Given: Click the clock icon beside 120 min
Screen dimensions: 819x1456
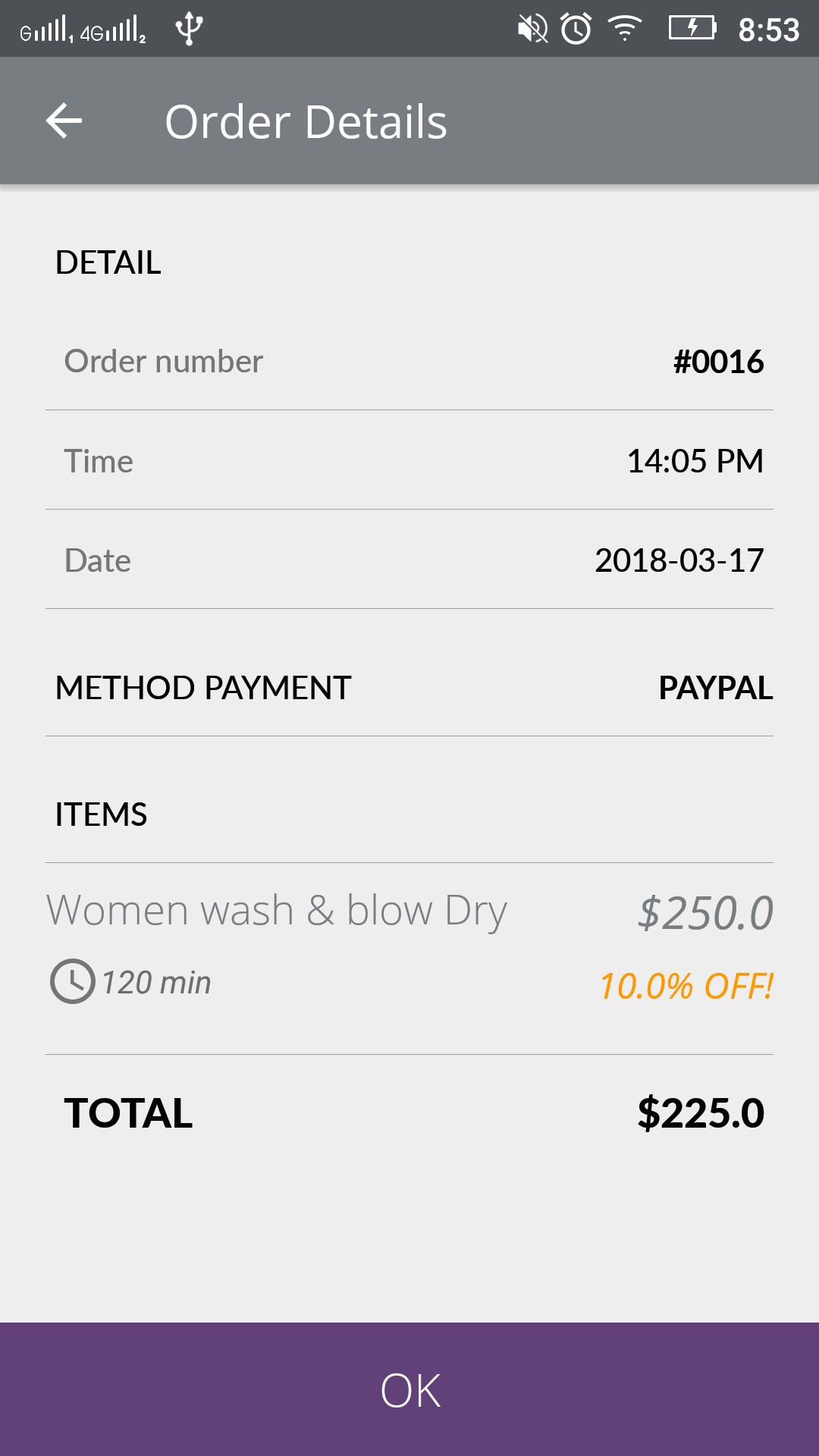Looking at the screenshot, I should tap(72, 981).
